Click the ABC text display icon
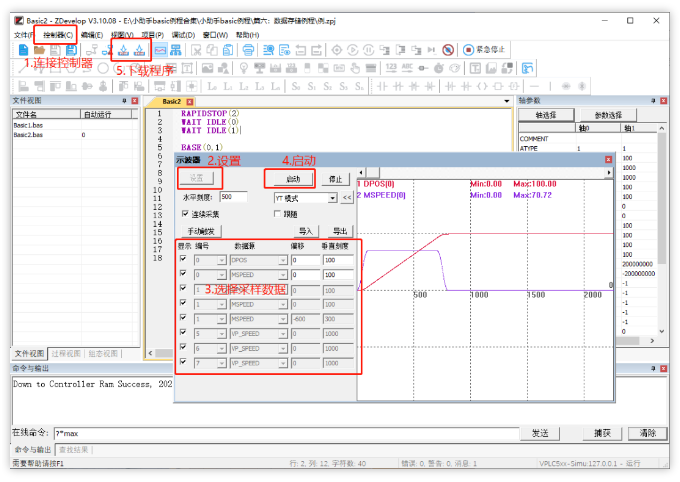This screenshot has width=680, height=482. point(407,68)
